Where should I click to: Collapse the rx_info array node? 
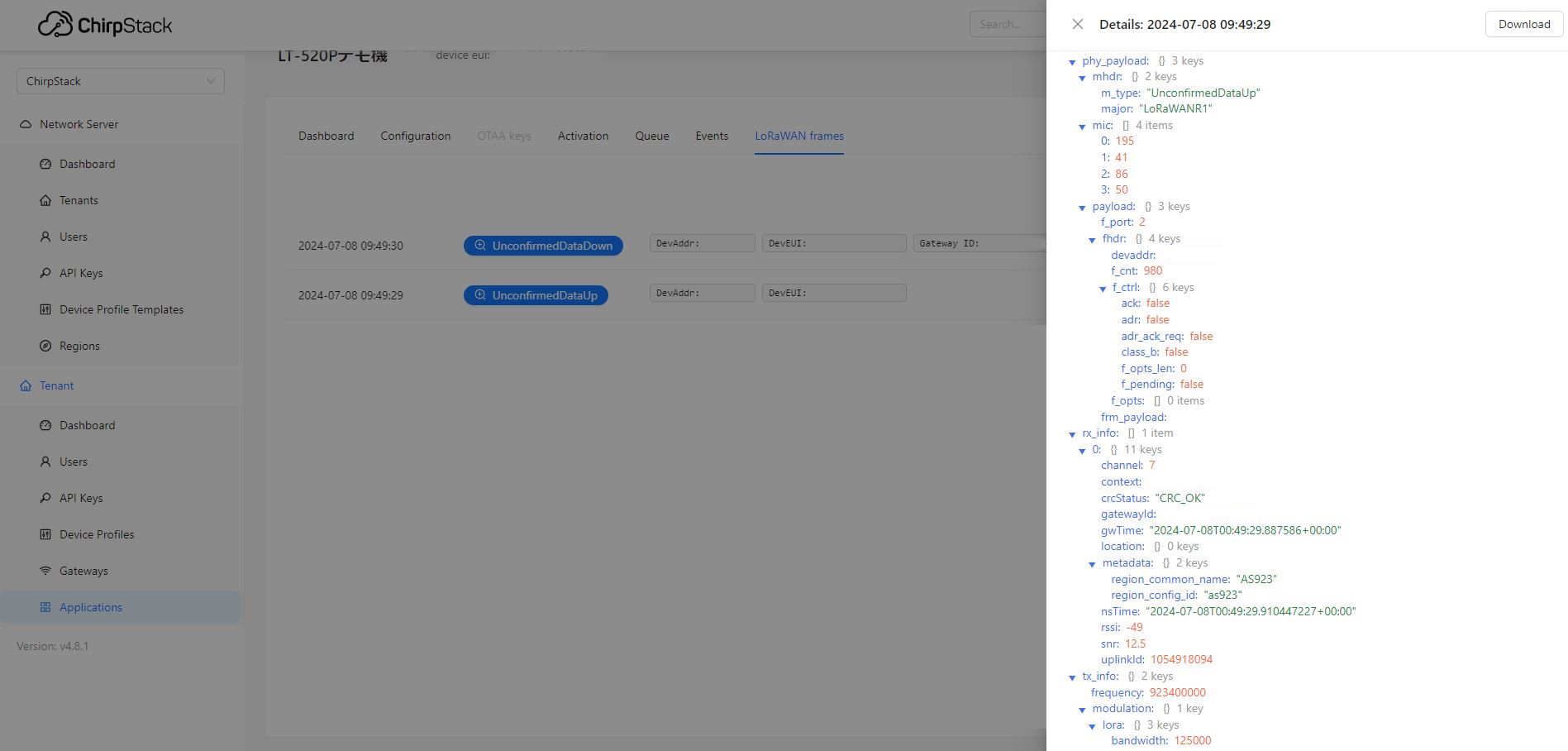tap(1072, 434)
